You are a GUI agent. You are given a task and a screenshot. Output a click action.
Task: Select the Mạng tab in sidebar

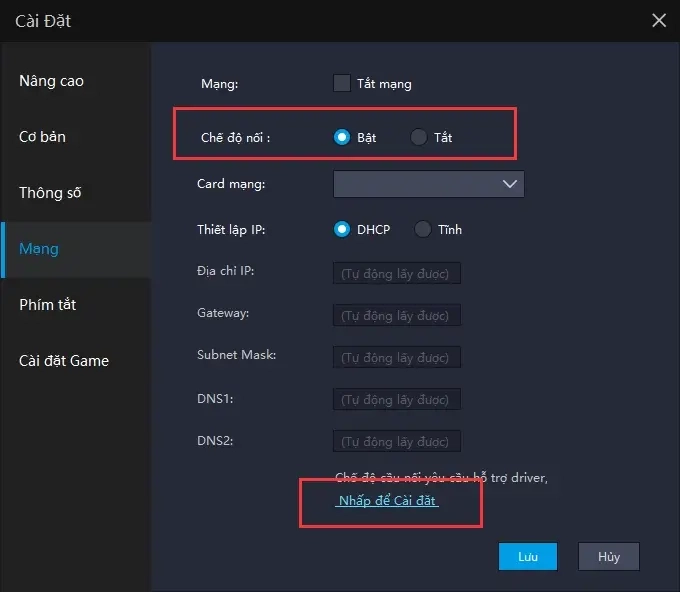coord(39,249)
